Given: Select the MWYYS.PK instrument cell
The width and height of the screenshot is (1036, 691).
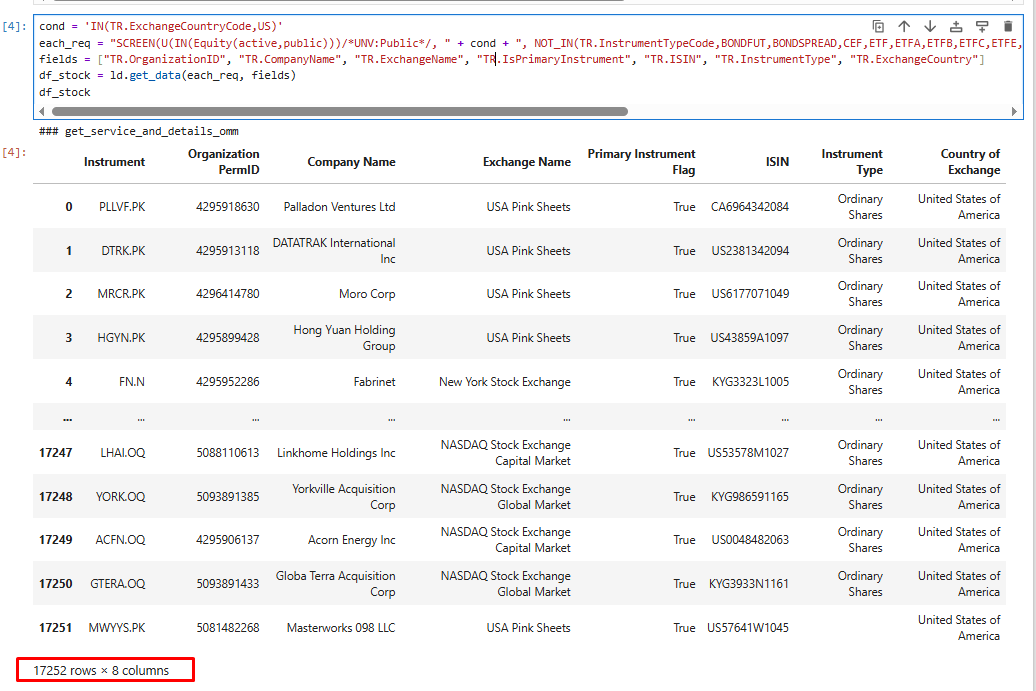Looking at the screenshot, I should (x=116, y=628).
